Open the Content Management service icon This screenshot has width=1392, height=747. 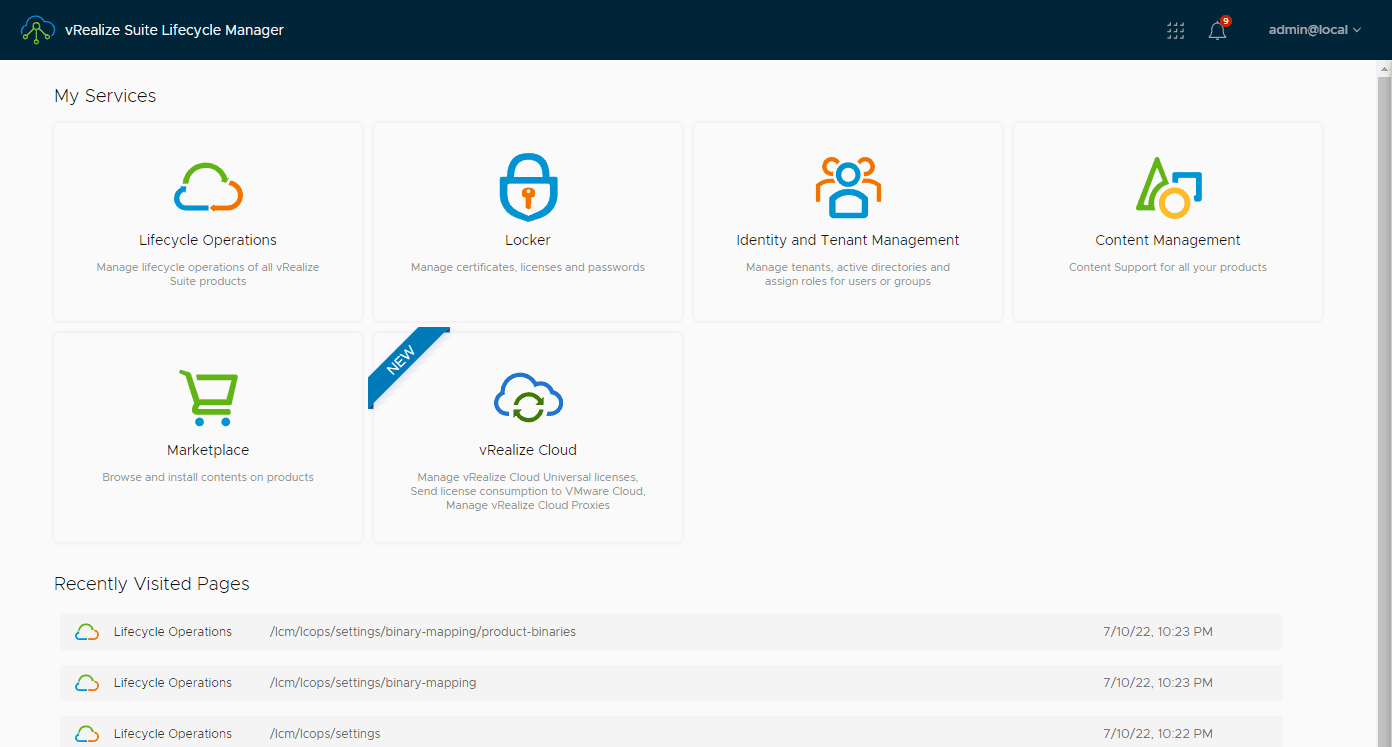1167,186
